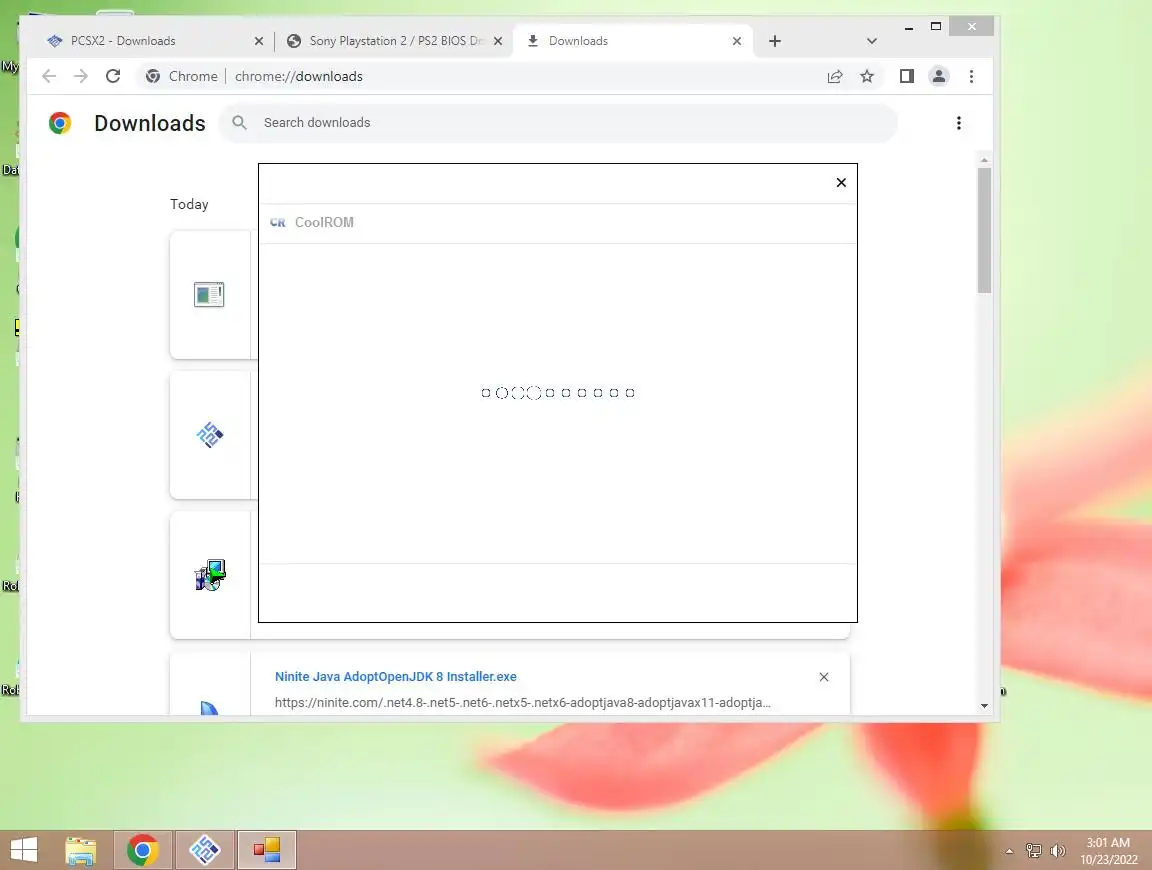
Task: Open the volume speaker tray icon
Action: (1058, 851)
